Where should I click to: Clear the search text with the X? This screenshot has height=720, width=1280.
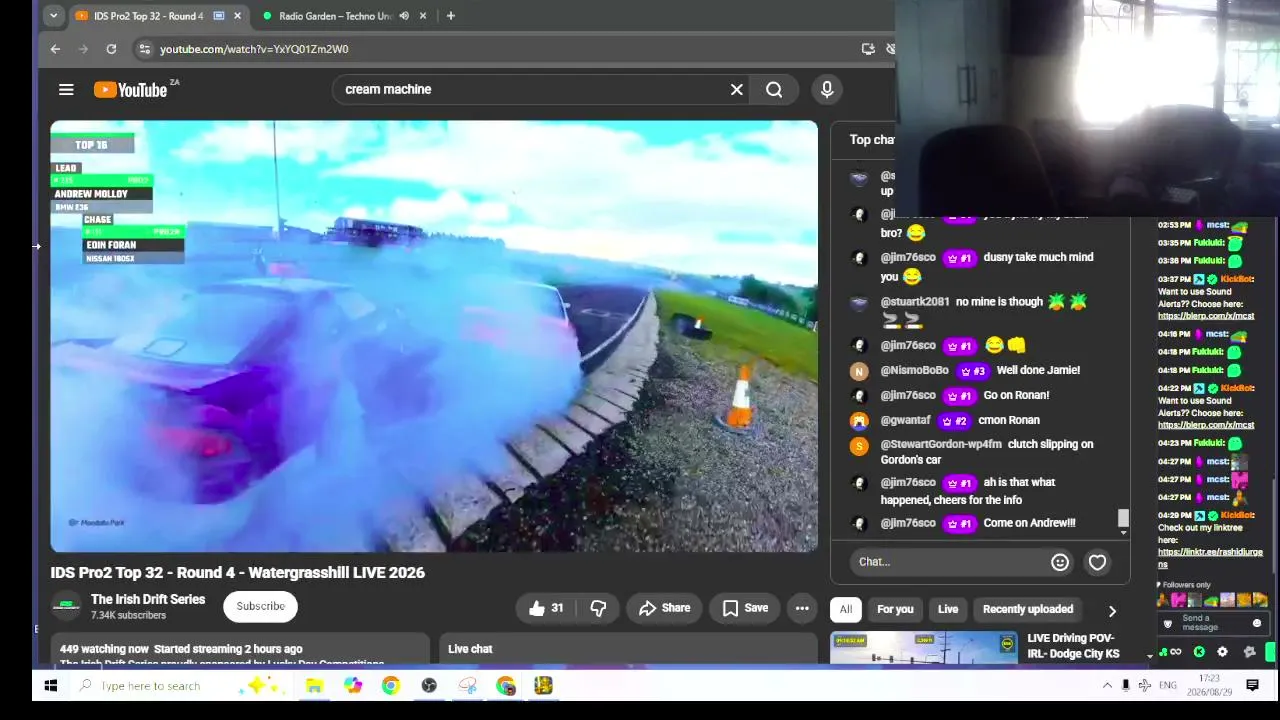click(x=737, y=90)
